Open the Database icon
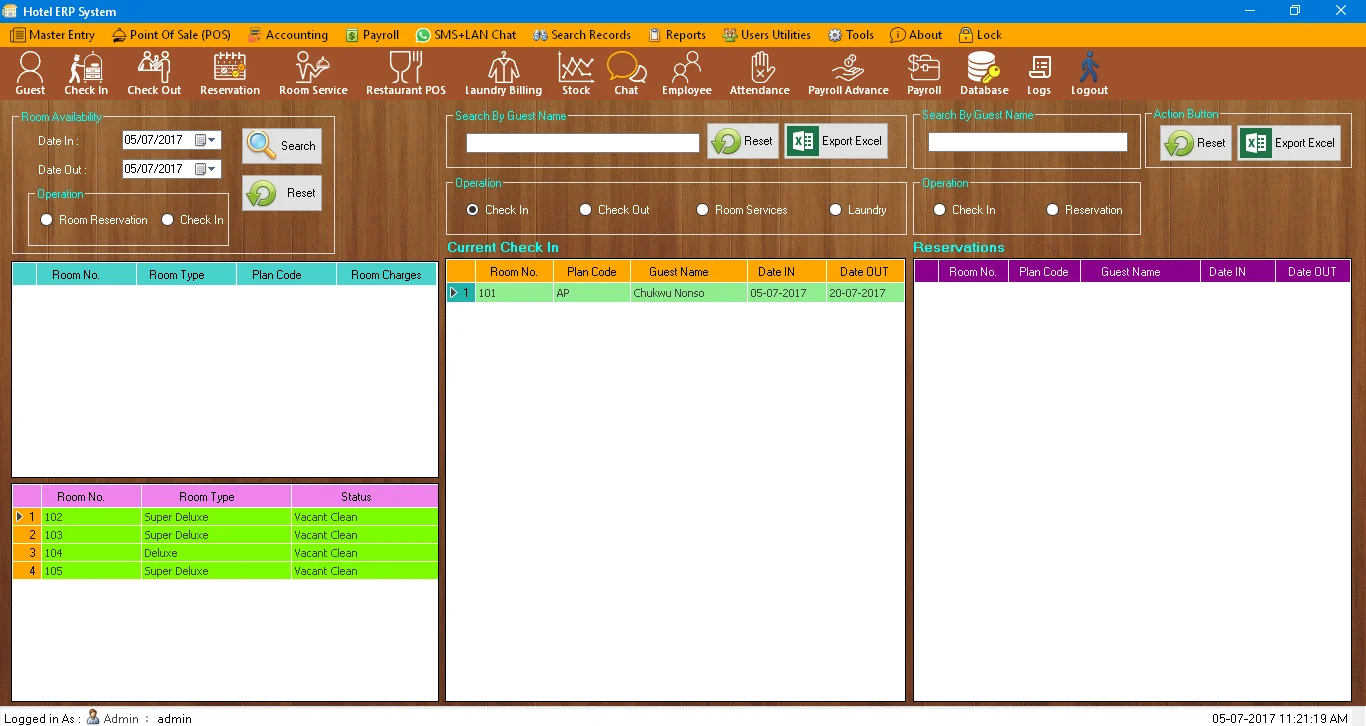1366x726 pixels. pos(984,74)
